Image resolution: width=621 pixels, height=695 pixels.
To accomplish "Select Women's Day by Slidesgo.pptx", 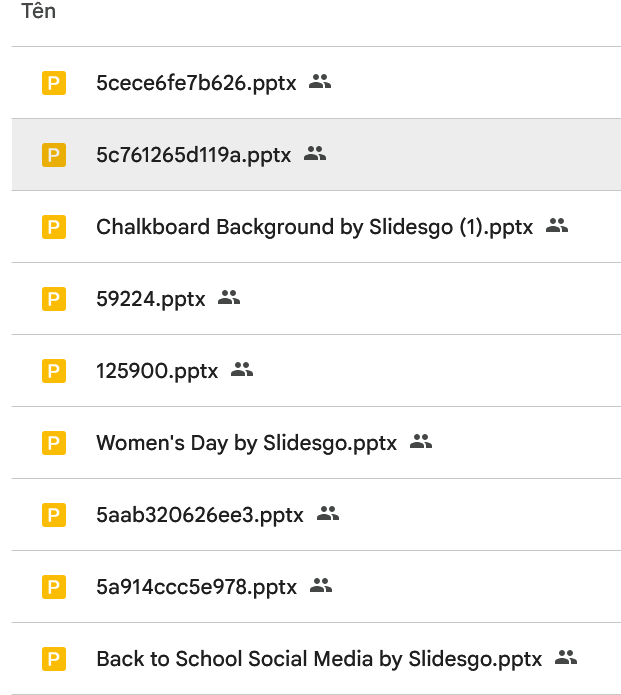I will 246,443.
